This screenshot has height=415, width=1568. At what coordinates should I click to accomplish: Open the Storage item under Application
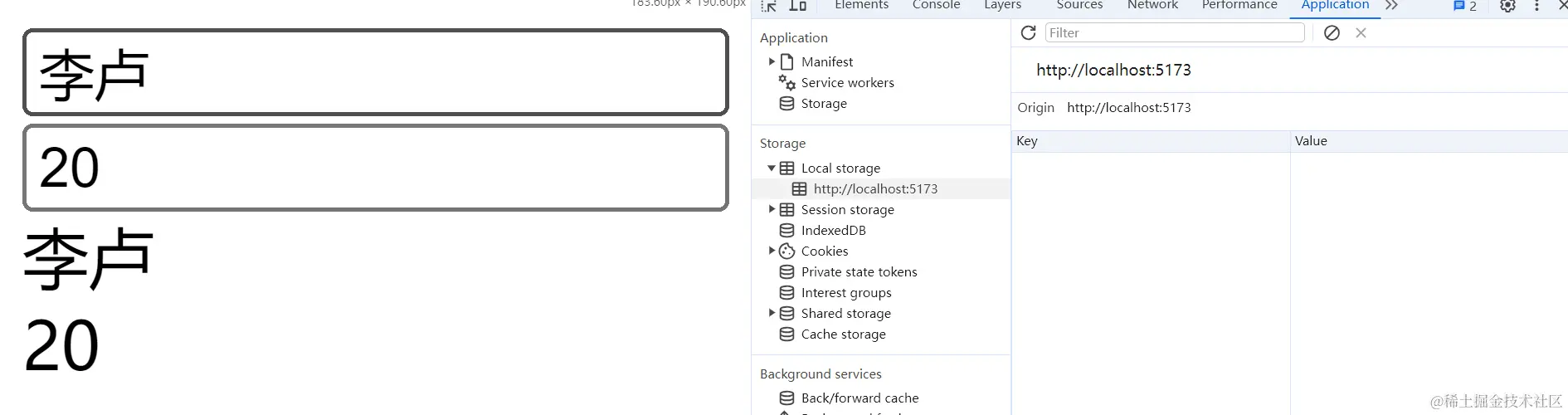click(824, 103)
